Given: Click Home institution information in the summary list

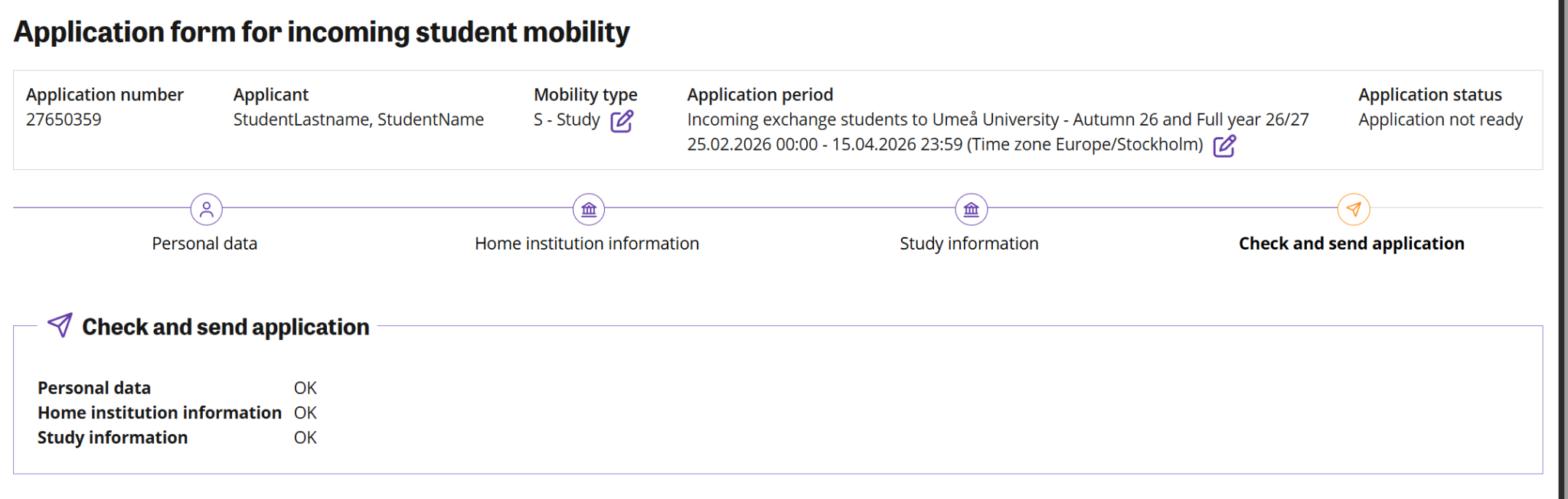Looking at the screenshot, I should (159, 413).
